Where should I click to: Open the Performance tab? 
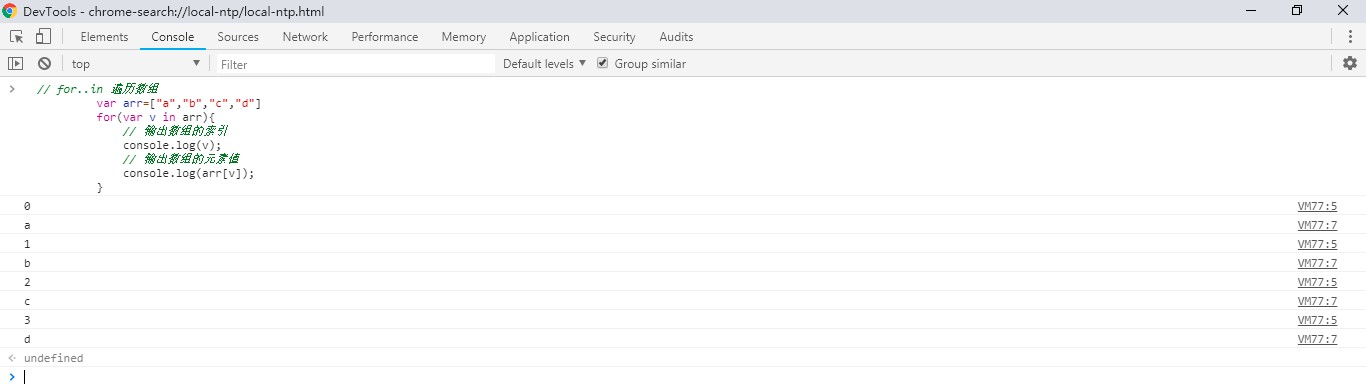click(x=385, y=37)
